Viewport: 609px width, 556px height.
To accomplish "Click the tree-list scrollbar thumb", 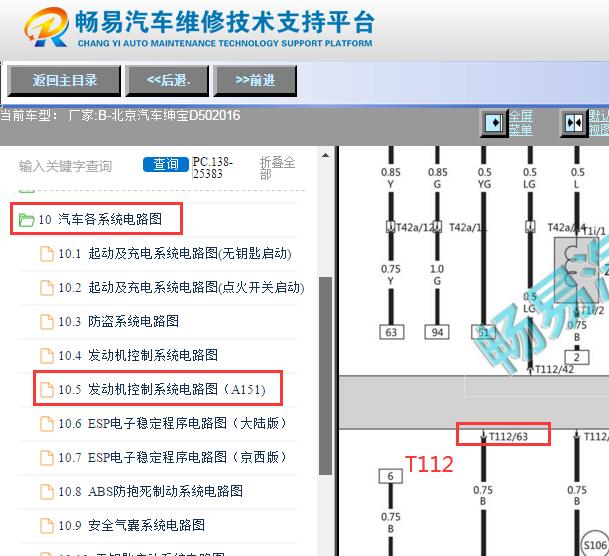I will pos(325,376).
